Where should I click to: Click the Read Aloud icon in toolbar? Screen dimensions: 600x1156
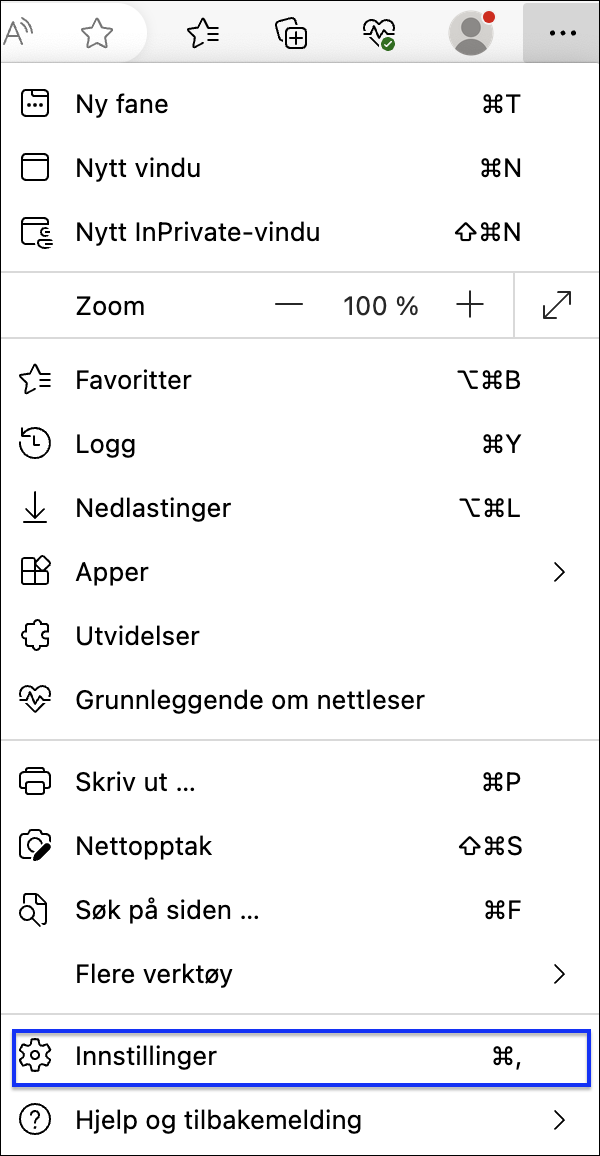pos(18,34)
